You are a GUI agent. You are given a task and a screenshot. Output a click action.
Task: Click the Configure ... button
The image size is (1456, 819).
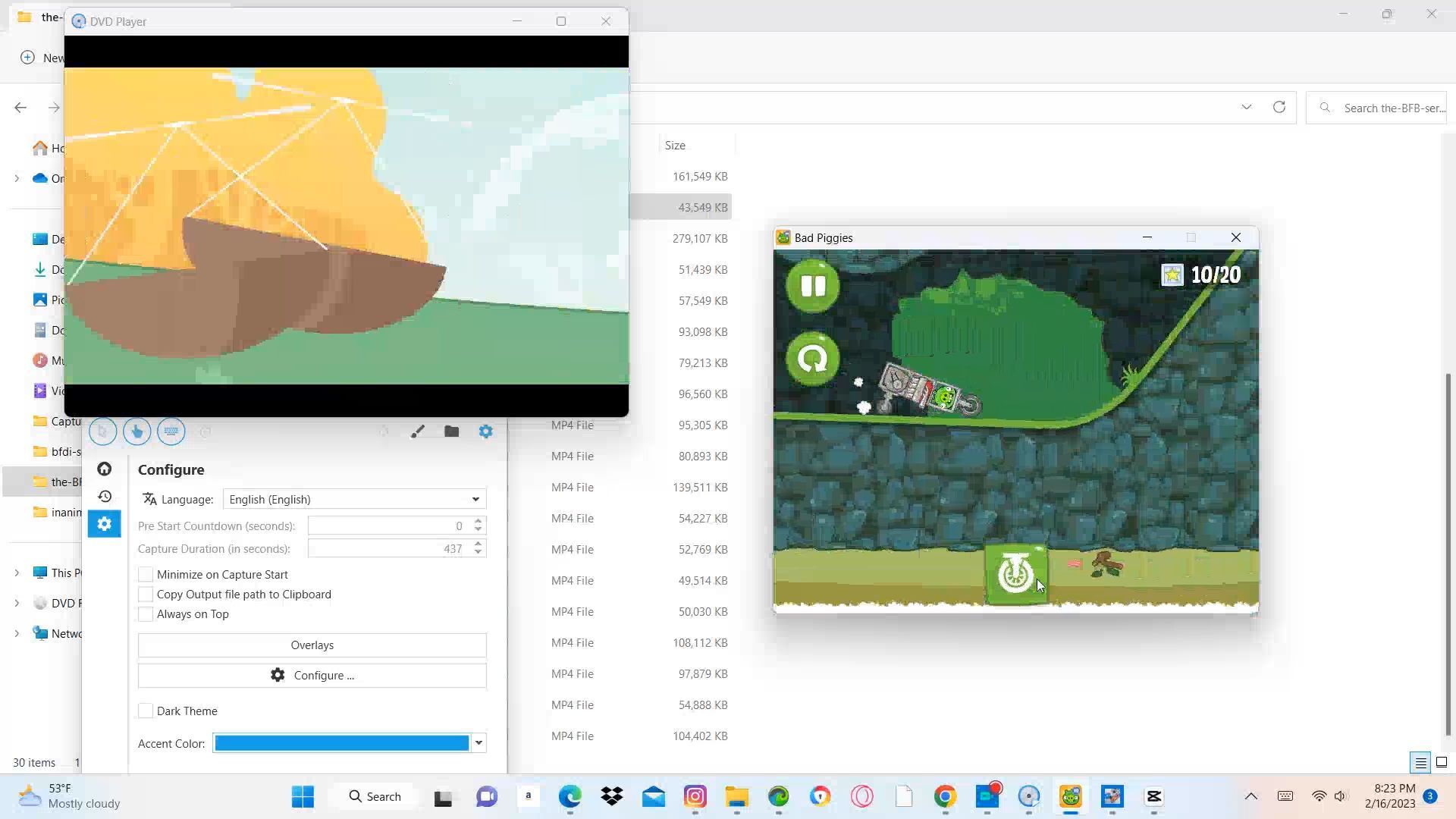[312, 676]
